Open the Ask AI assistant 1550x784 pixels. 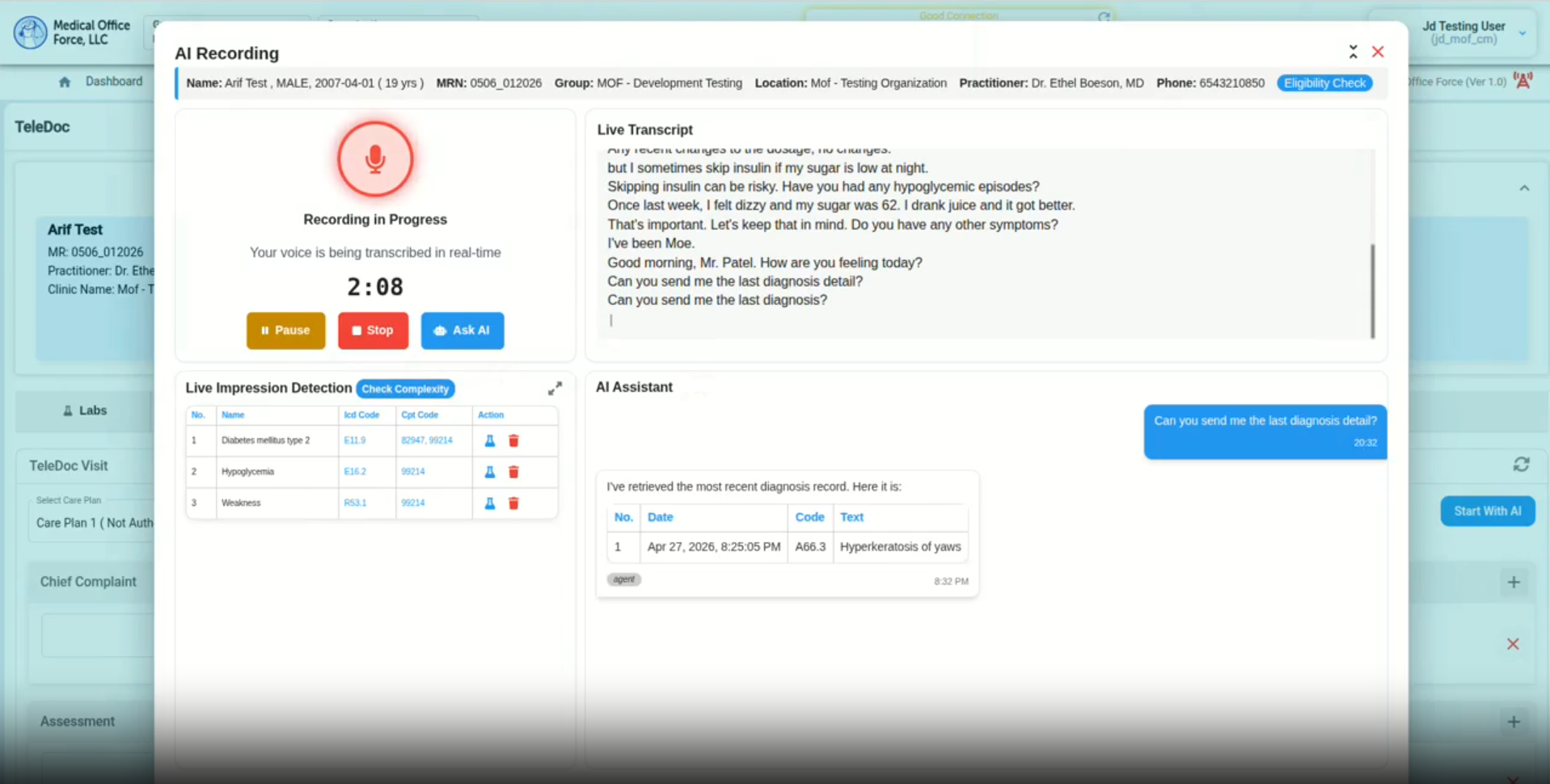pyautogui.click(x=462, y=331)
